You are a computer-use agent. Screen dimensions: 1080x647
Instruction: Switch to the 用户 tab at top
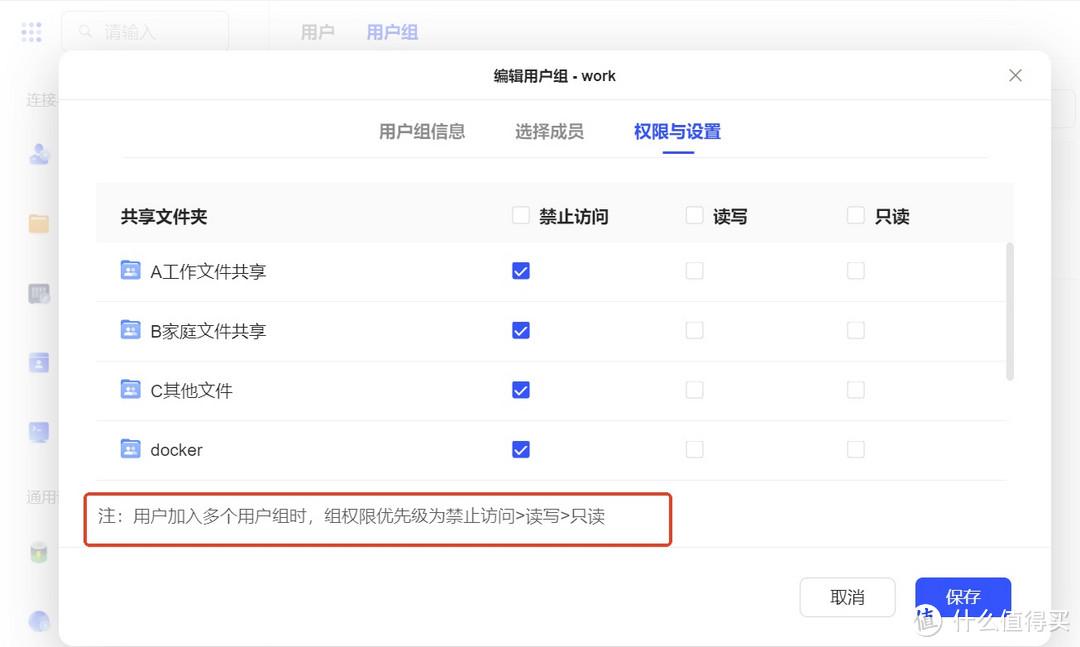pyautogui.click(x=317, y=31)
